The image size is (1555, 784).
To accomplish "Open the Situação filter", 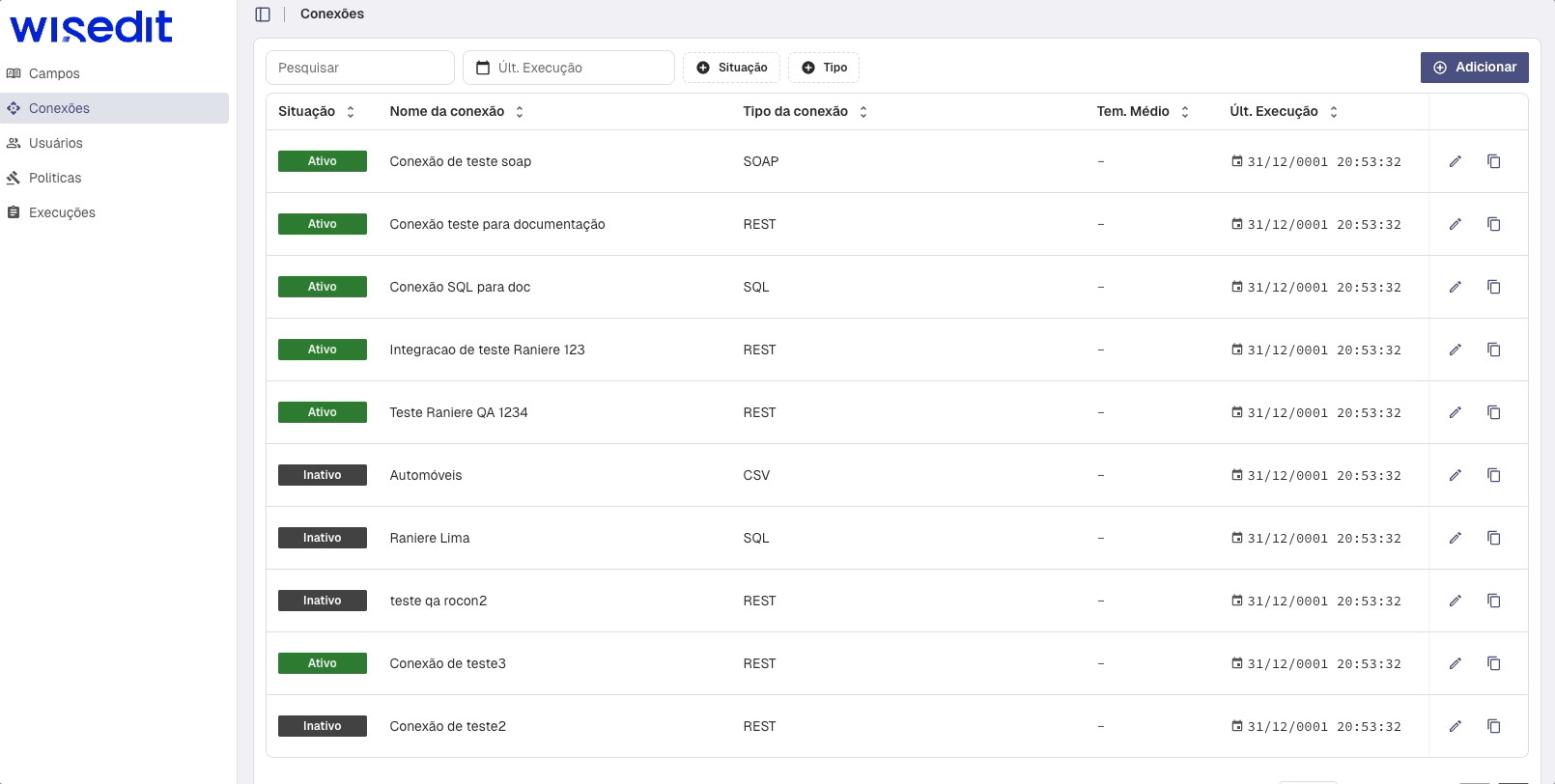I will click(731, 68).
